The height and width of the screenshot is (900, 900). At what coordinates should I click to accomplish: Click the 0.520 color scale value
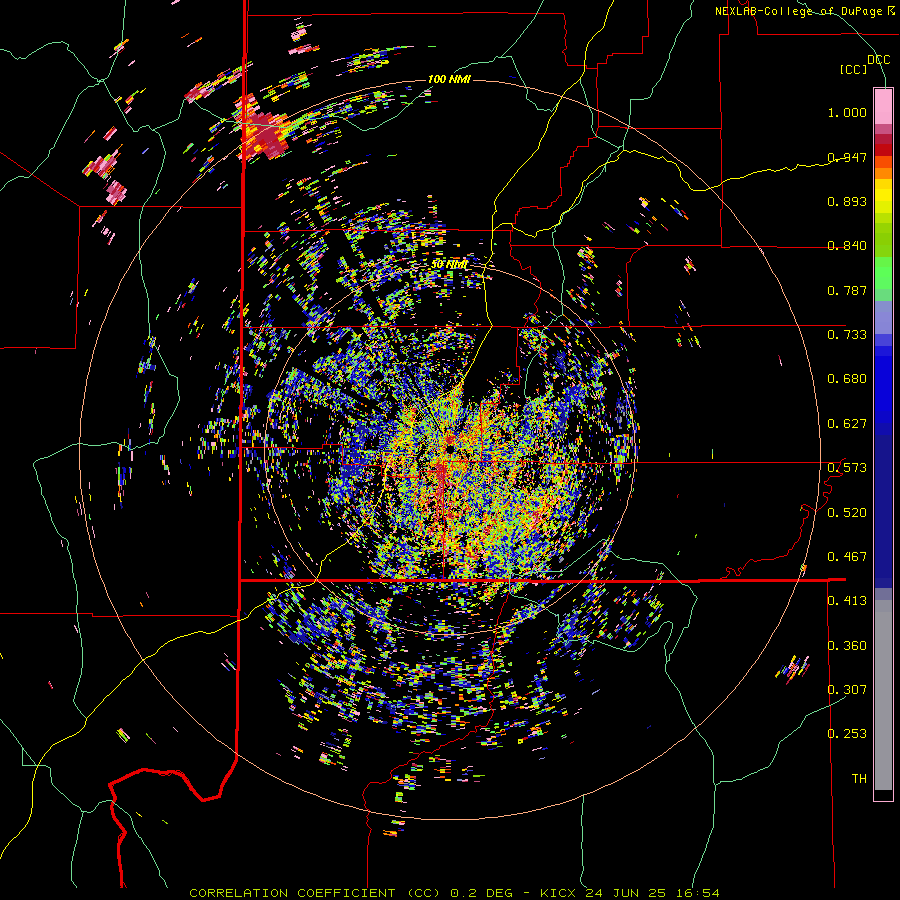tap(847, 513)
